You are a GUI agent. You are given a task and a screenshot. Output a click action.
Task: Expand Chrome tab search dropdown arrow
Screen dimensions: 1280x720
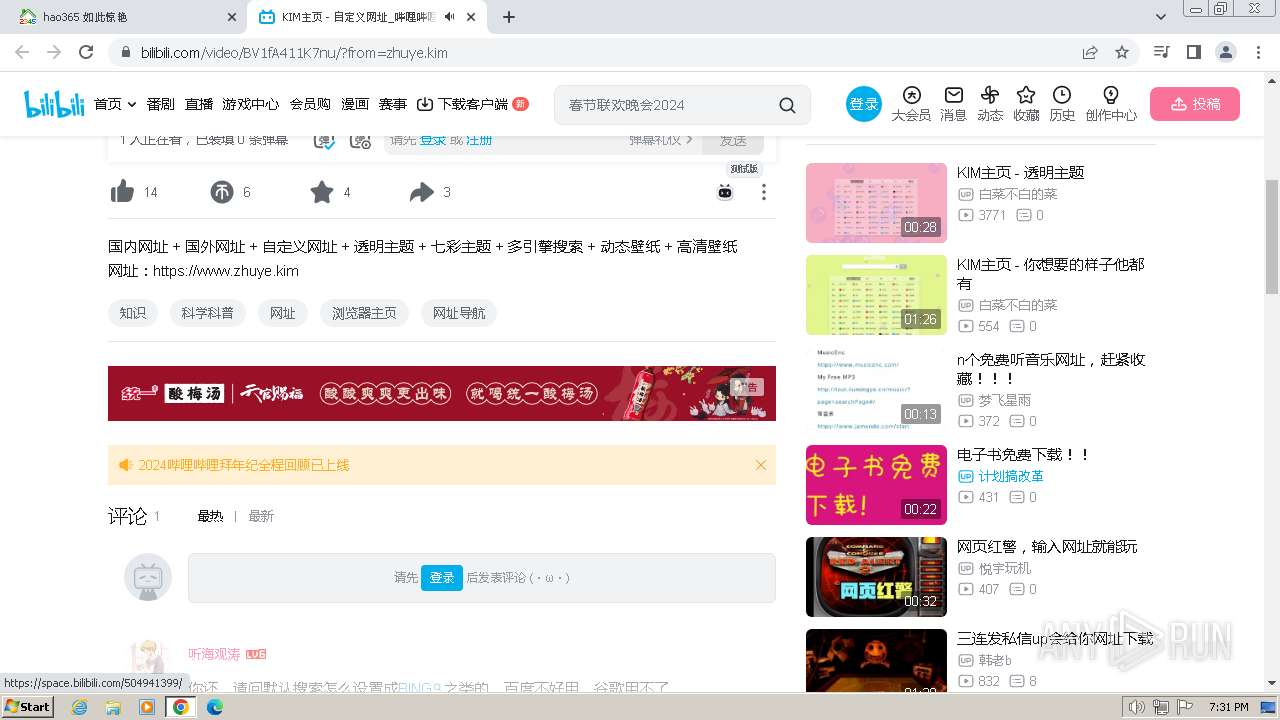1161,17
